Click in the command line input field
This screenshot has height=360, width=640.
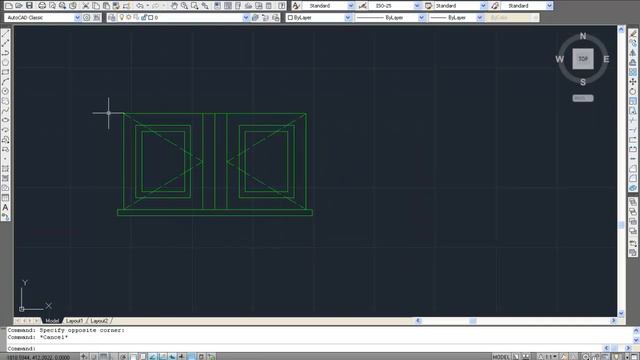[x=306, y=349]
